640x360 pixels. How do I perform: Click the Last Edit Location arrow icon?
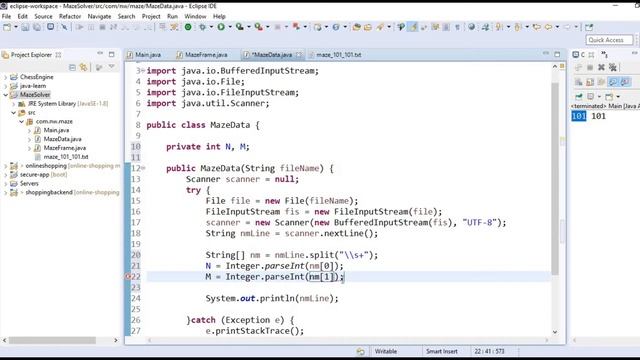(537, 27)
